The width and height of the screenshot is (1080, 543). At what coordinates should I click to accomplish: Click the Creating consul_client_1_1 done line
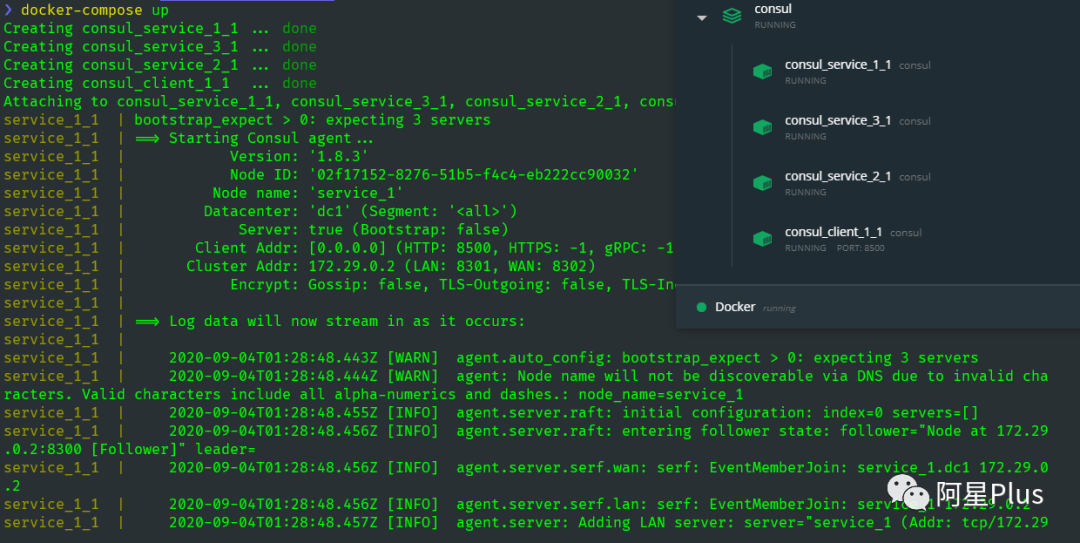coord(160,83)
